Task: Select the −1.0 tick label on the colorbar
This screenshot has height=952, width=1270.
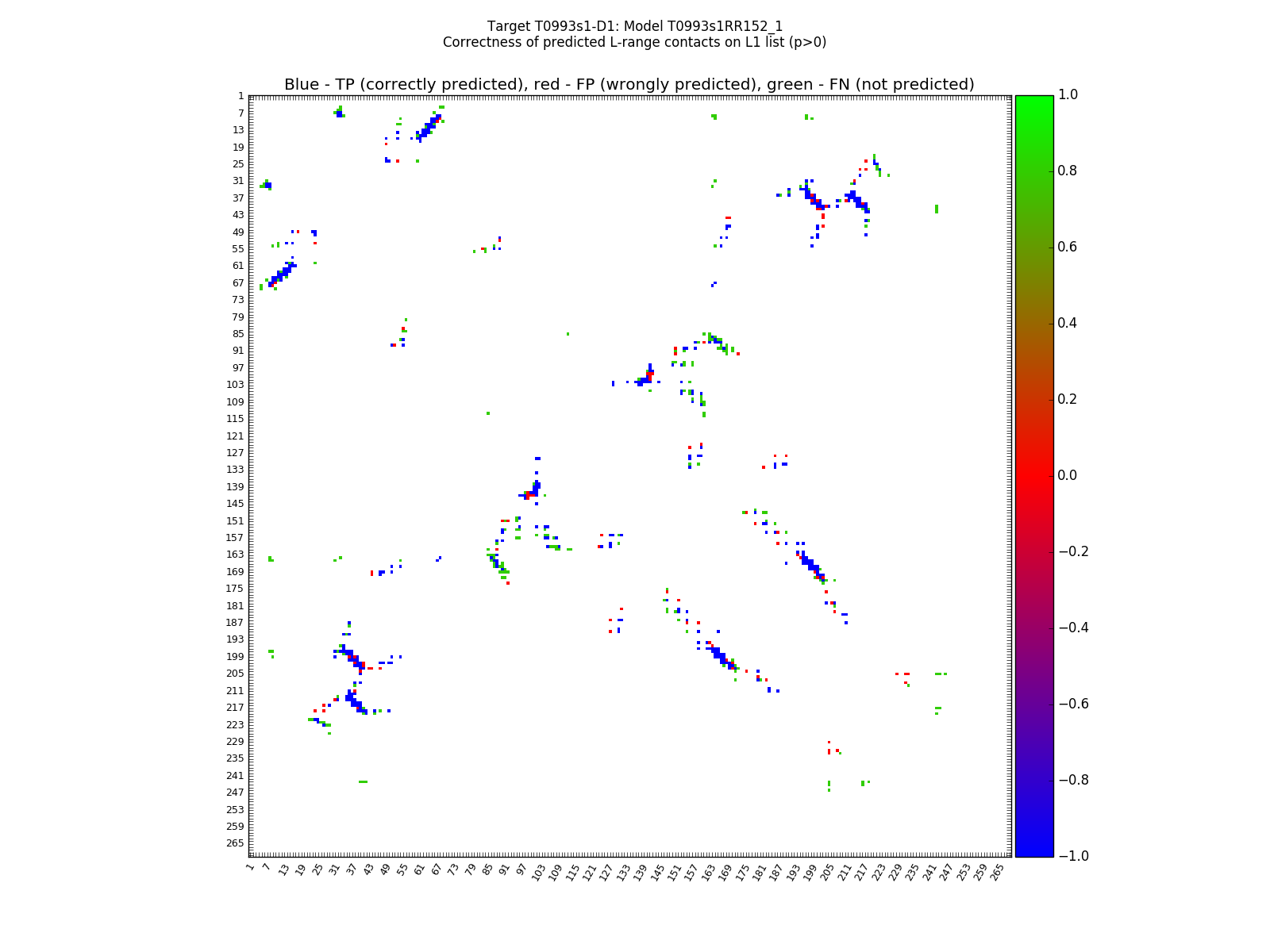Action: [1071, 856]
